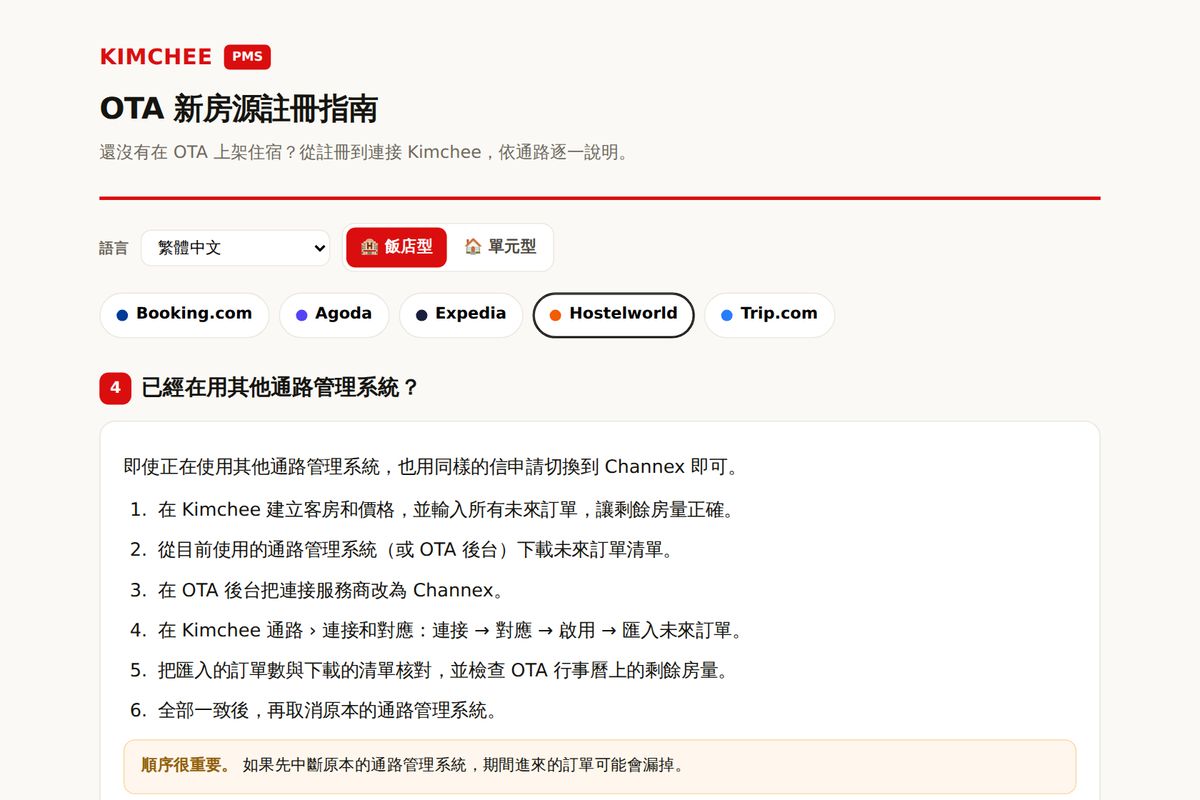1200x800 pixels.
Task: Click the KIMCHEE logo text
Action: 156,57
